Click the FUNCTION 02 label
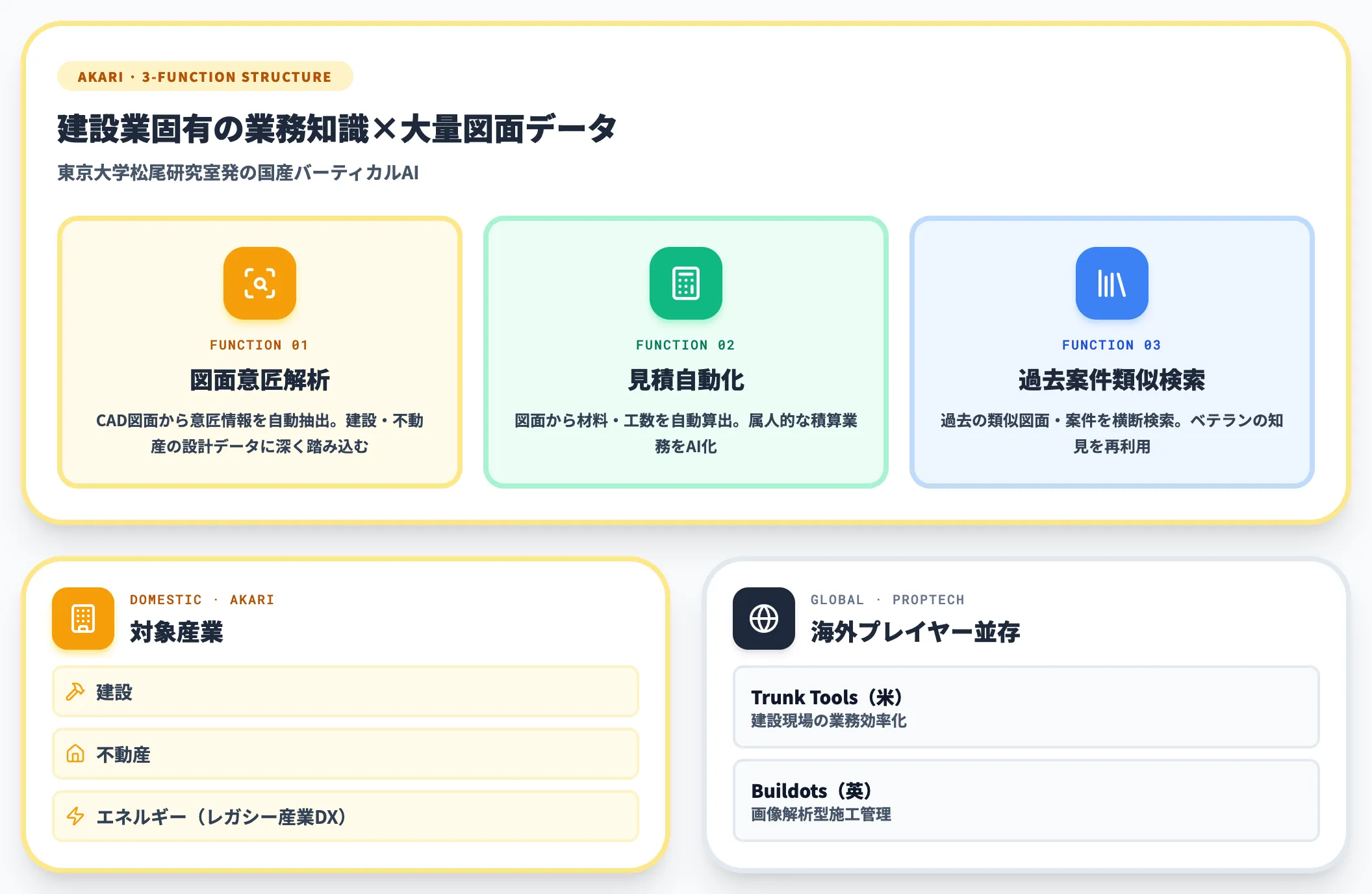Image resolution: width=1372 pixels, height=894 pixels. pos(685,345)
